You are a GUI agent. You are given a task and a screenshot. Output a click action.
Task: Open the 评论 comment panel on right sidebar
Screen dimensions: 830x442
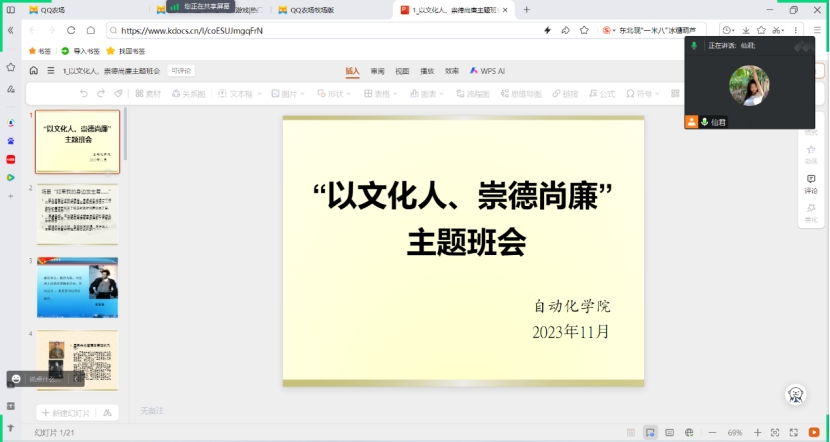(811, 183)
